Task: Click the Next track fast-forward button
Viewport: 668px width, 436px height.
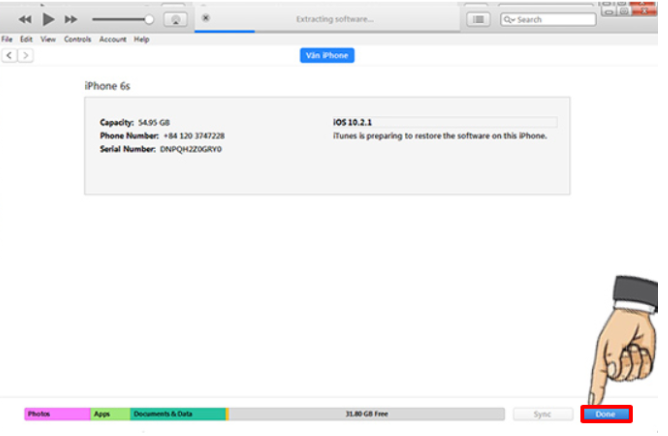Action: 70,19
